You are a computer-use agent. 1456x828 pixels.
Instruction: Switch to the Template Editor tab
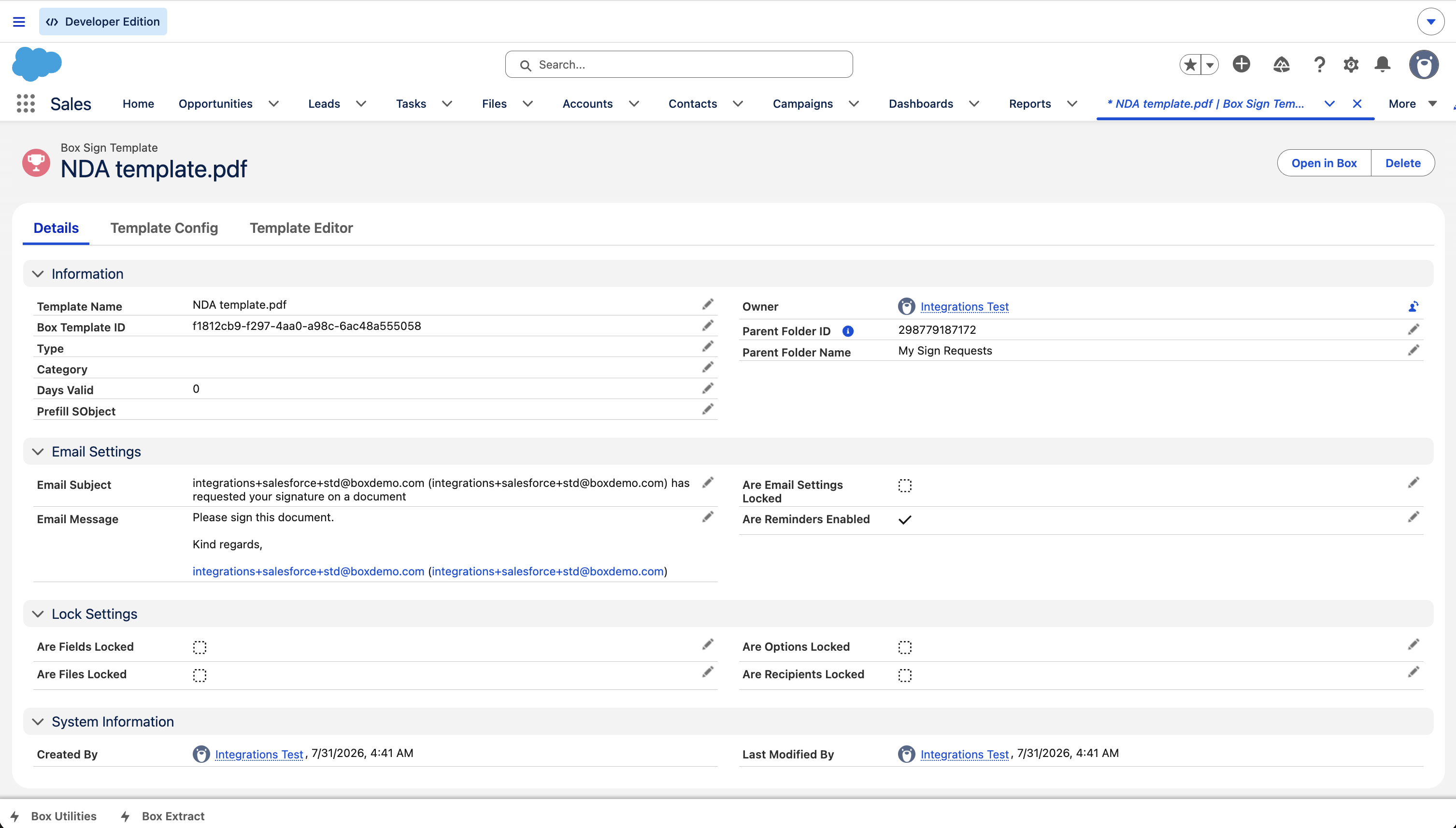pyautogui.click(x=301, y=228)
